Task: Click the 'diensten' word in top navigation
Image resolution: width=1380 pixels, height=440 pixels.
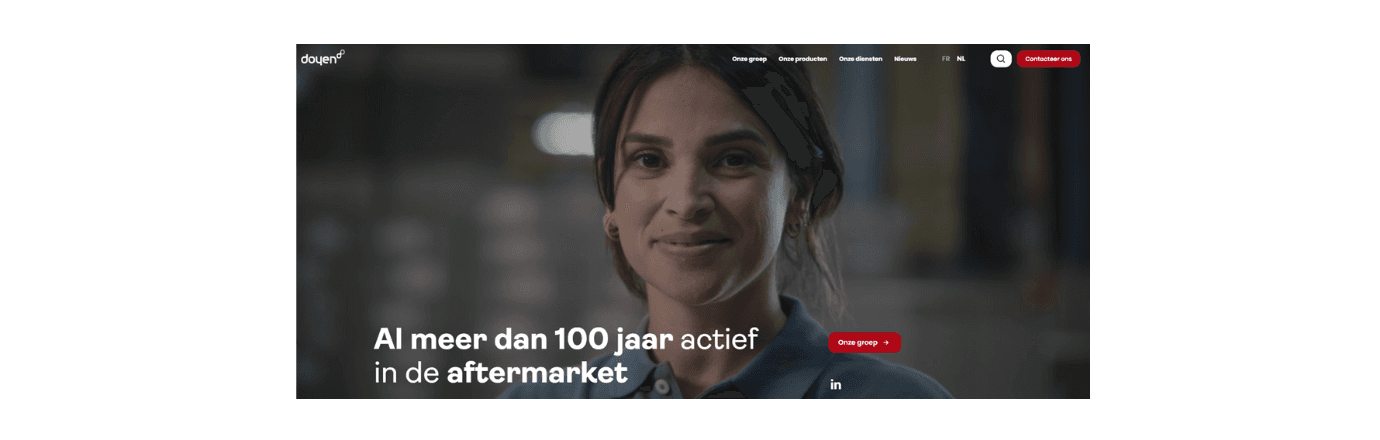Action: 869,59
